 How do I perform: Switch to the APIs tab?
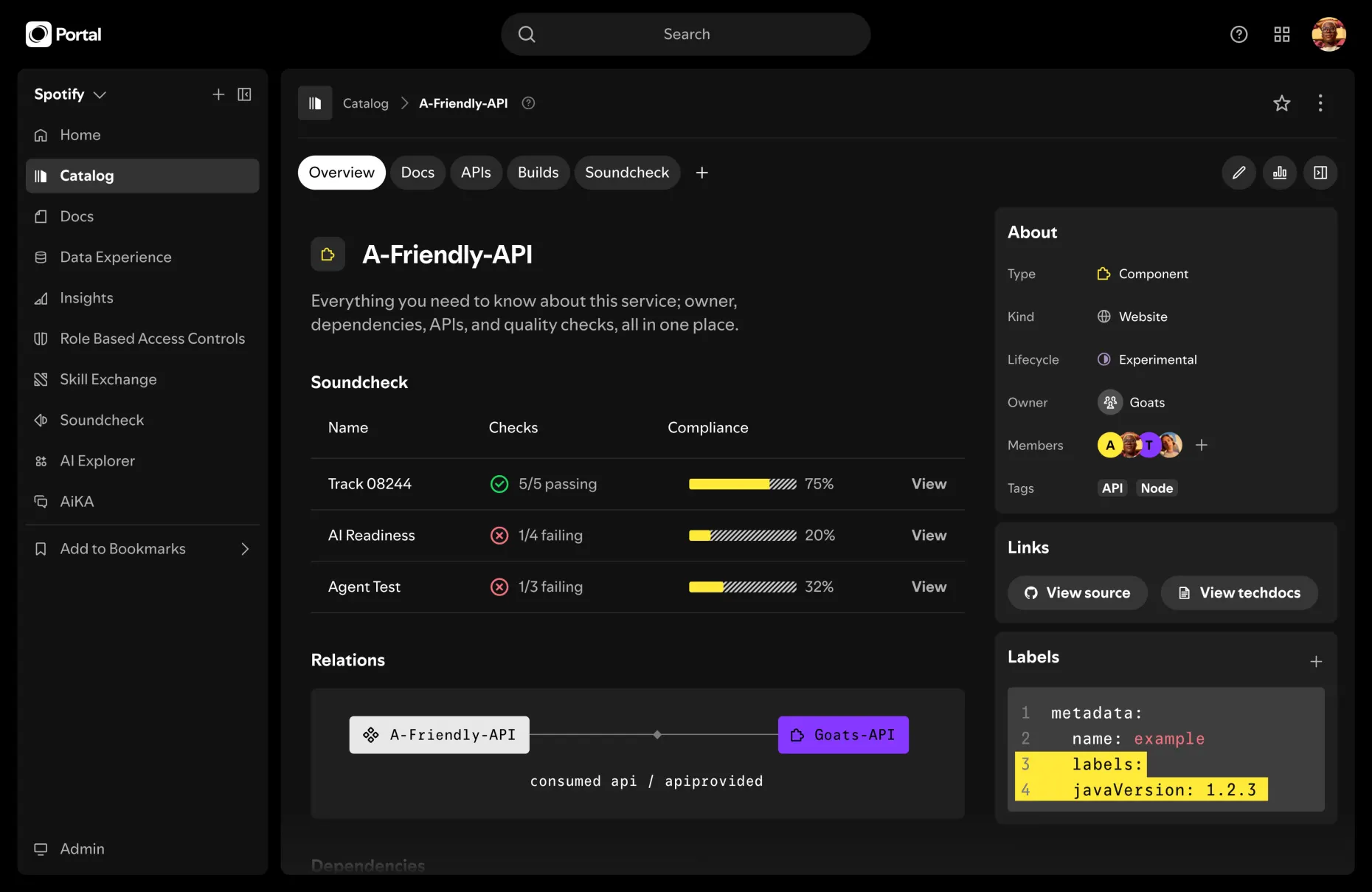[476, 173]
